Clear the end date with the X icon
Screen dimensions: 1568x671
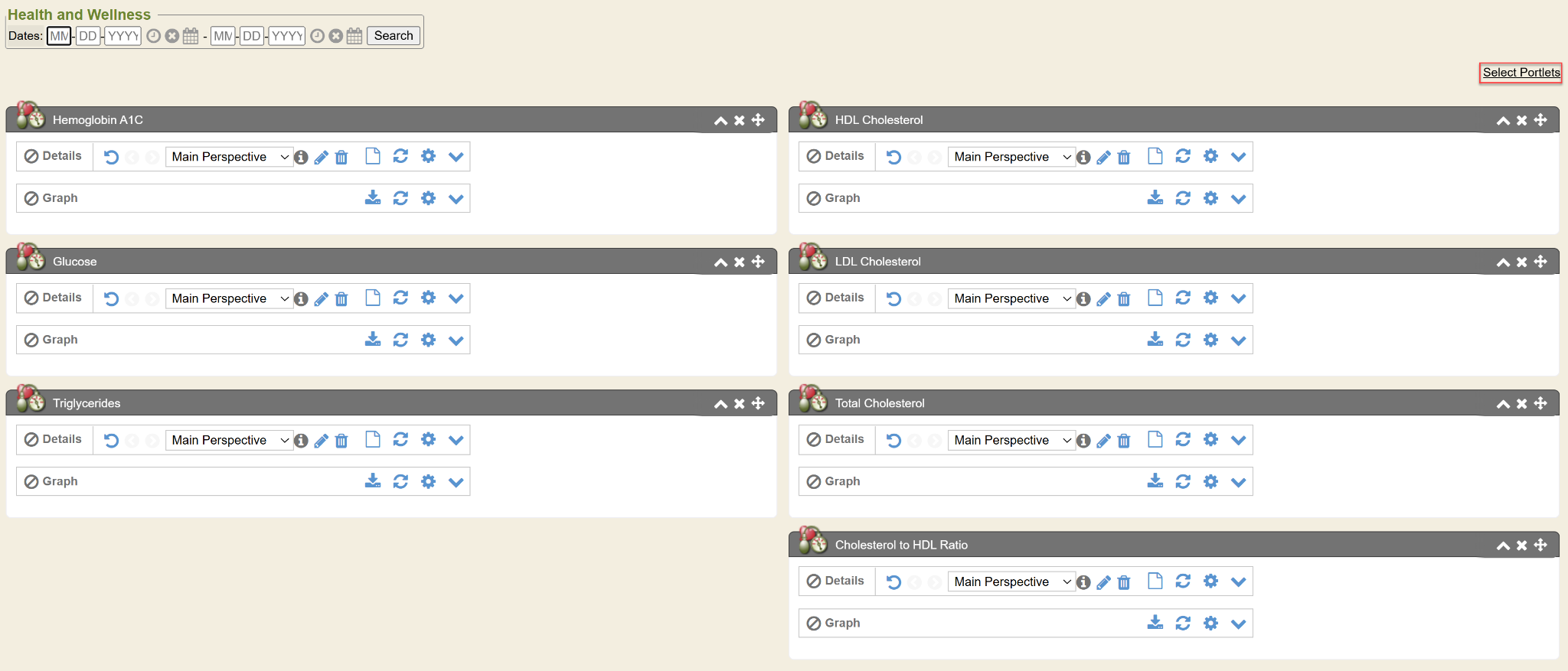(x=336, y=36)
